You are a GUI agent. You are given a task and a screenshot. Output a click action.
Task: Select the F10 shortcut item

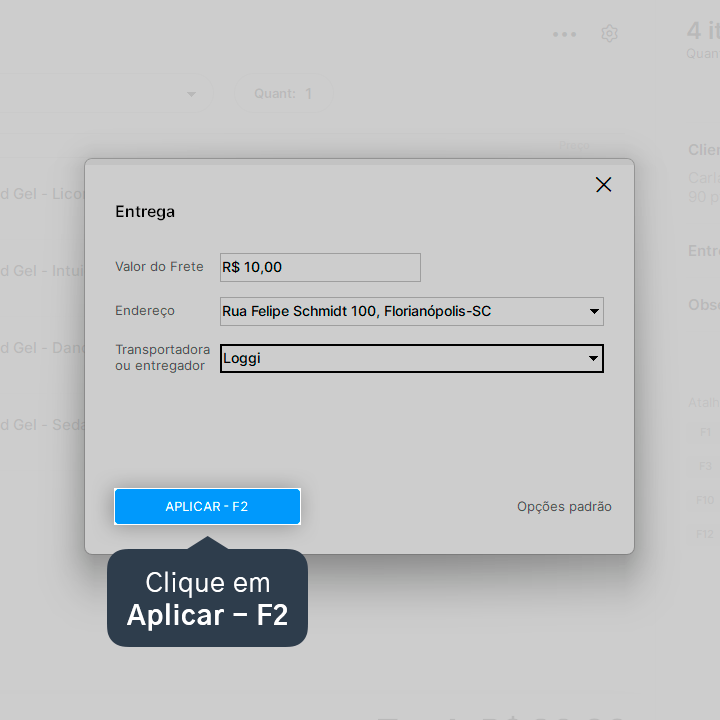(x=705, y=500)
